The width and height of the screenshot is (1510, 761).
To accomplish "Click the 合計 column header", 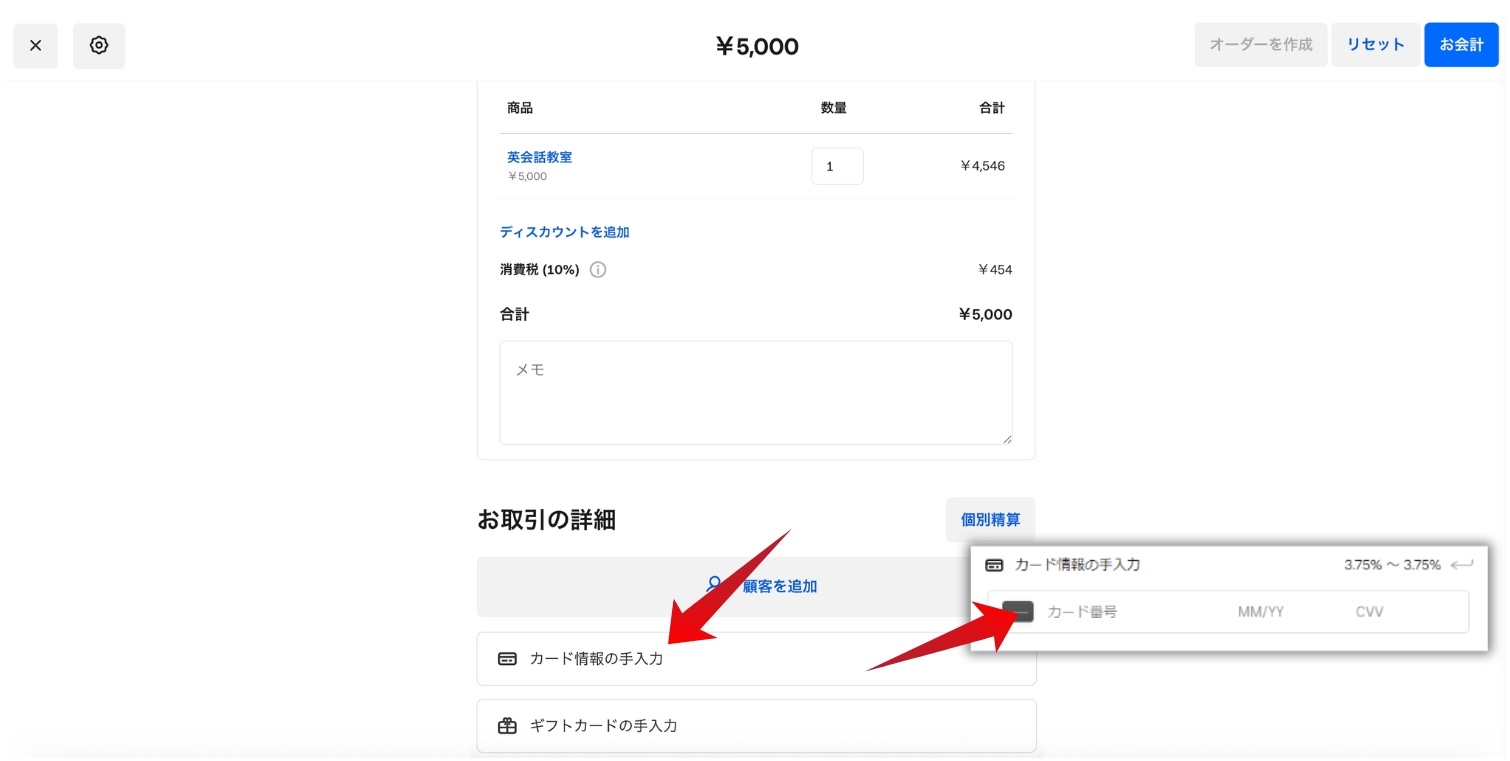I will (x=992, y=108).
